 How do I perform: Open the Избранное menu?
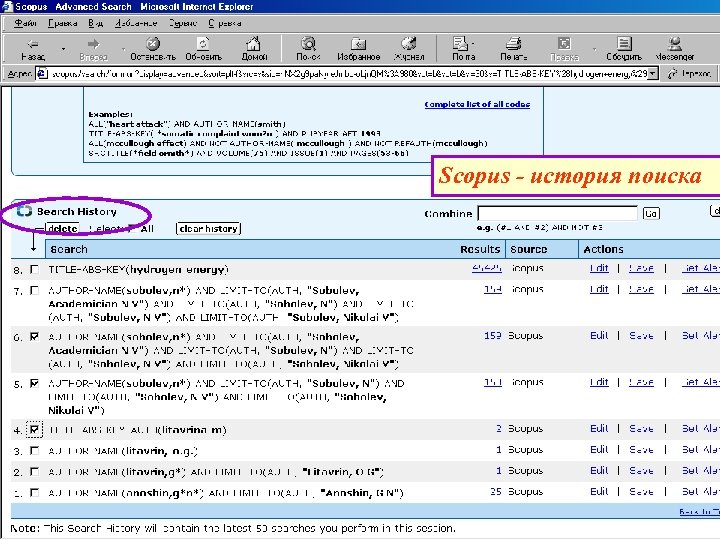click(x=136, y=23)
